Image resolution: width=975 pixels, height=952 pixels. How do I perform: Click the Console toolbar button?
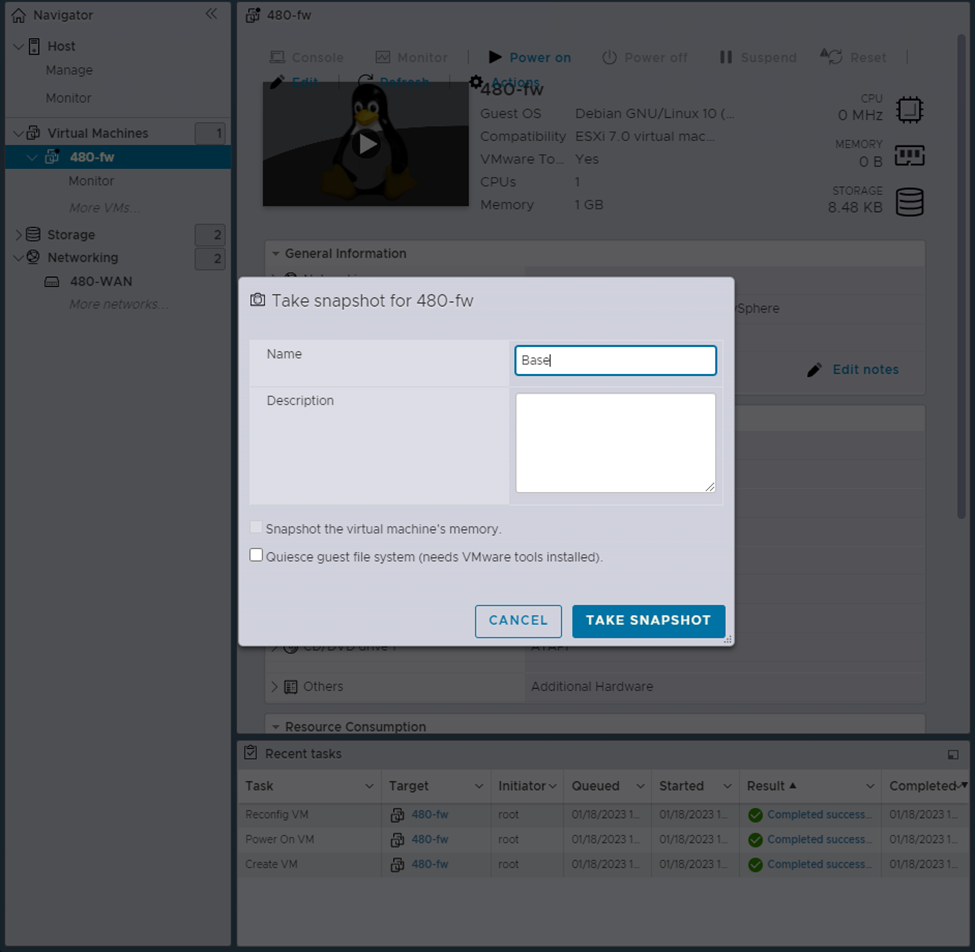click(x=306, y=57)
